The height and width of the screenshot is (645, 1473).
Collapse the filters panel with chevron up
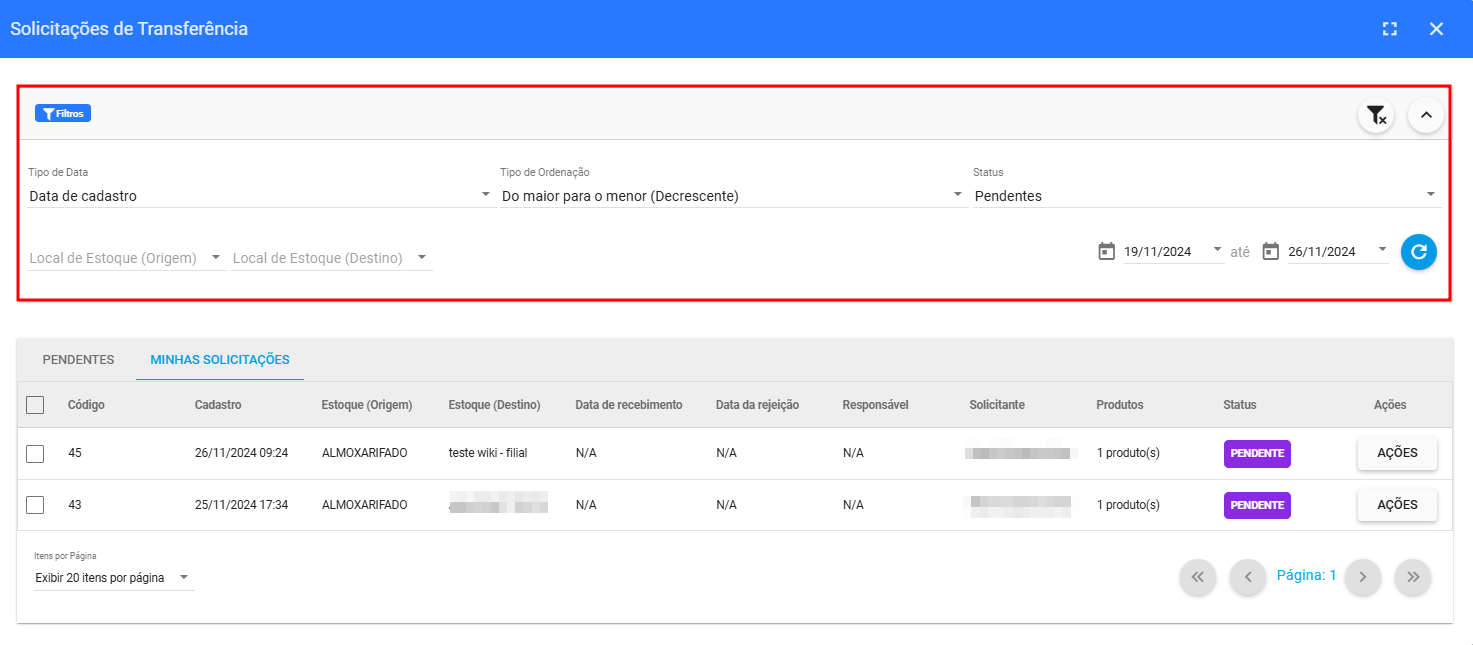pyautogui.click(x=1426, y=115)
